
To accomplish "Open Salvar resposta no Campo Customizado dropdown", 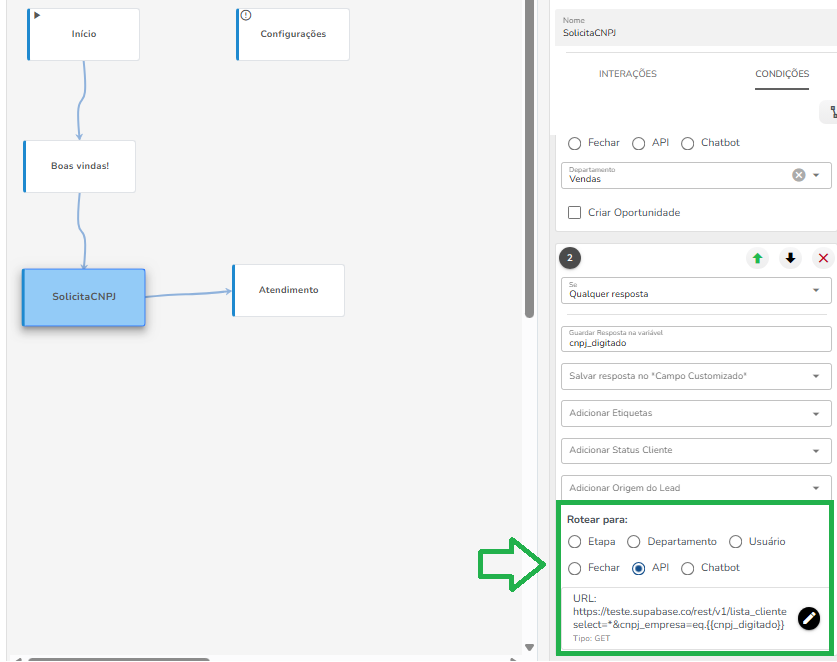I will pos(696,376).
